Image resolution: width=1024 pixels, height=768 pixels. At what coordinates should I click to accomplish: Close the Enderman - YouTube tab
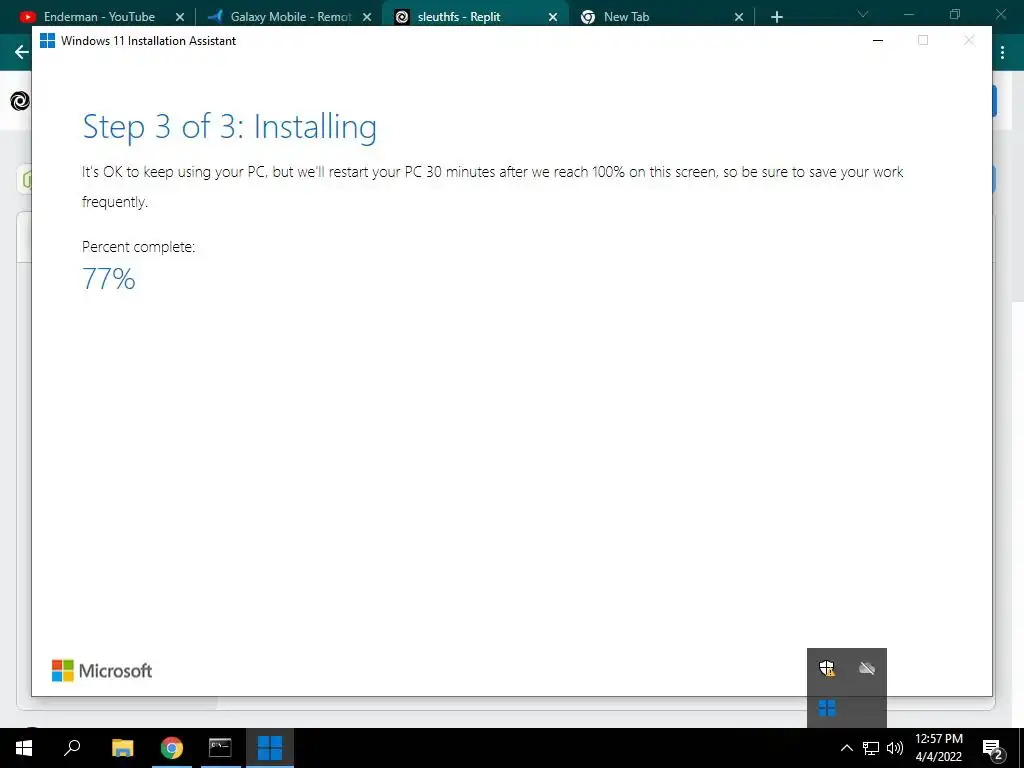[180, 17]
